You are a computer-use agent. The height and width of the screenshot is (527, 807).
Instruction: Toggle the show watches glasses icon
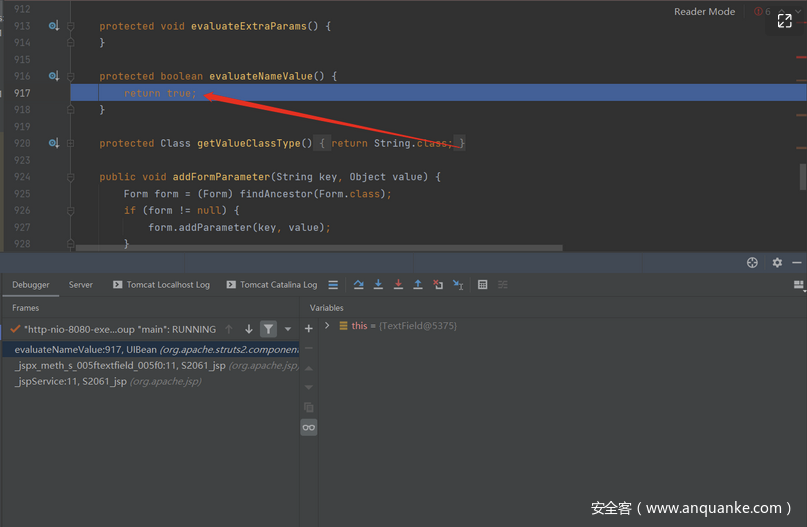point(309,427)
